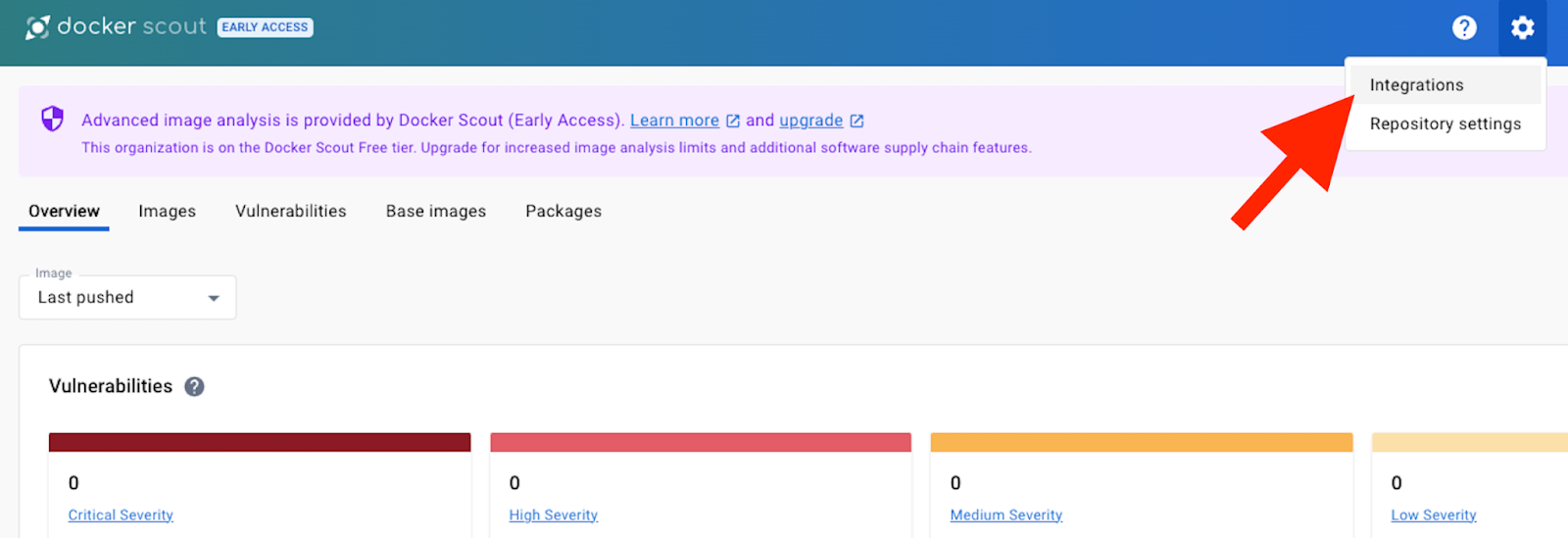This screenshot has width=1568, height=538.
Task: Click the settings gear icon
Action: [1522, 27]
